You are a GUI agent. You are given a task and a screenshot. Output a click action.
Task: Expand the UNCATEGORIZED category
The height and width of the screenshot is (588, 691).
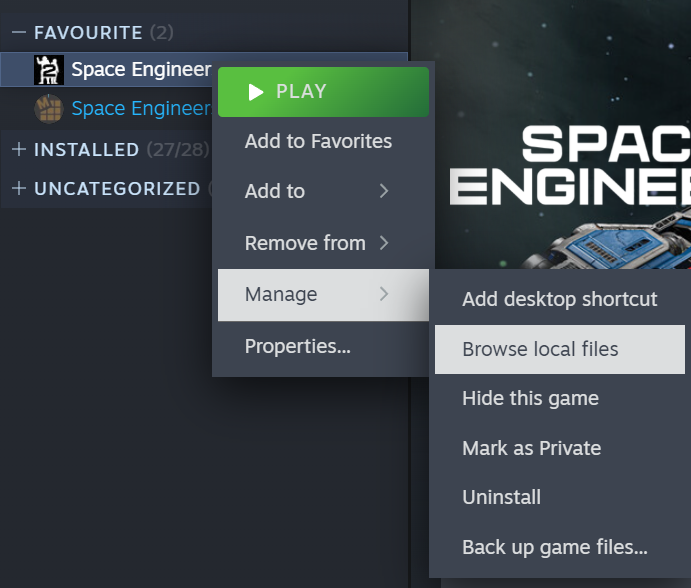[18, 189]
